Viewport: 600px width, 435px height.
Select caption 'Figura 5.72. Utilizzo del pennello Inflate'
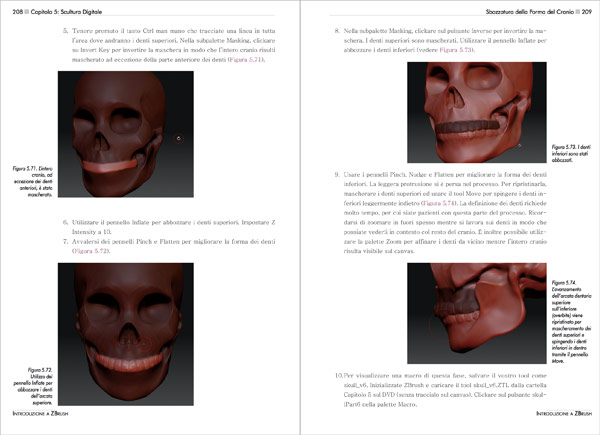(33, 386)
